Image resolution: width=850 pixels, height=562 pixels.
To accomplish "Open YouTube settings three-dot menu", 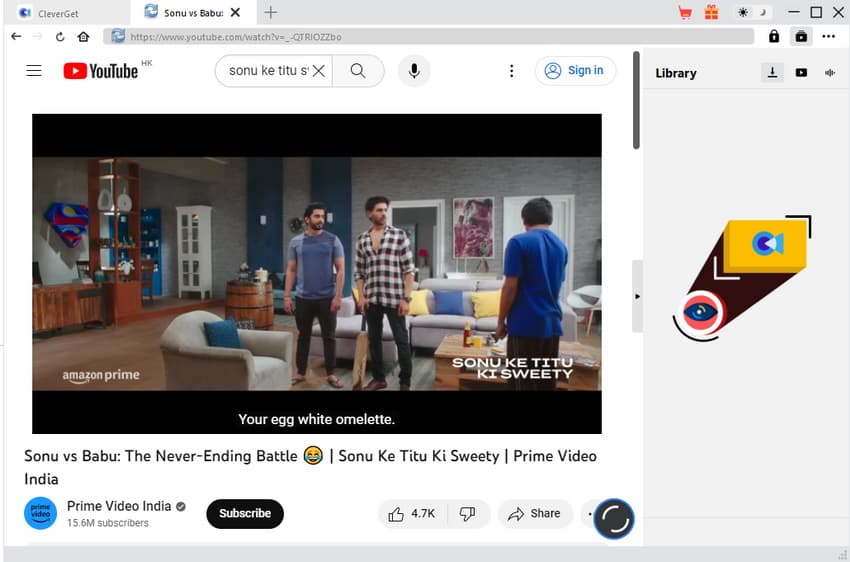I will [x=511, y=71].
